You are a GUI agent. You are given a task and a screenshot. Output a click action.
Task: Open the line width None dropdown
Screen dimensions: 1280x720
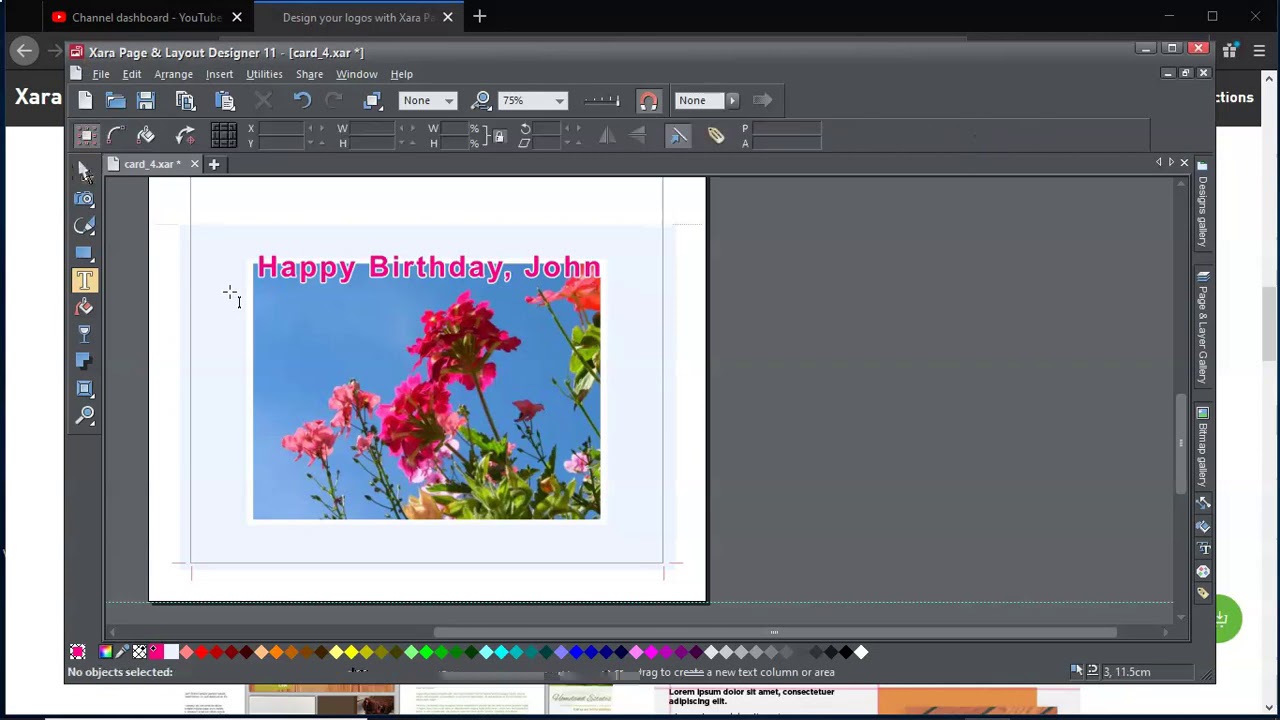[449, 100]
